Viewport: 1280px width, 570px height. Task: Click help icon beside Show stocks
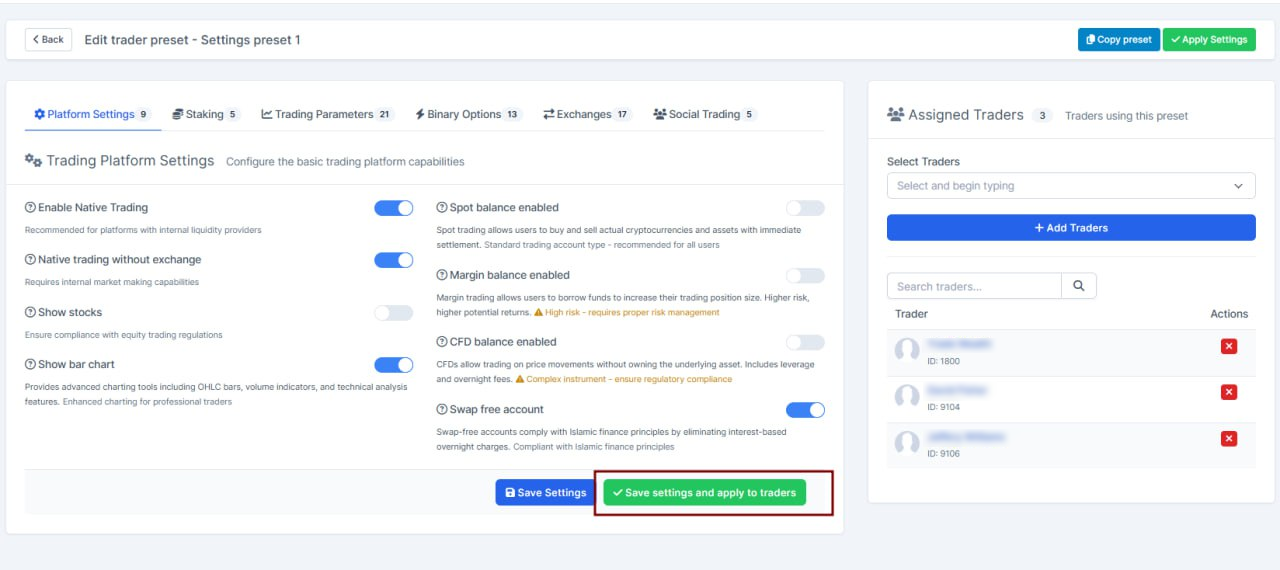pyautogui.click(x=30, y=312)
